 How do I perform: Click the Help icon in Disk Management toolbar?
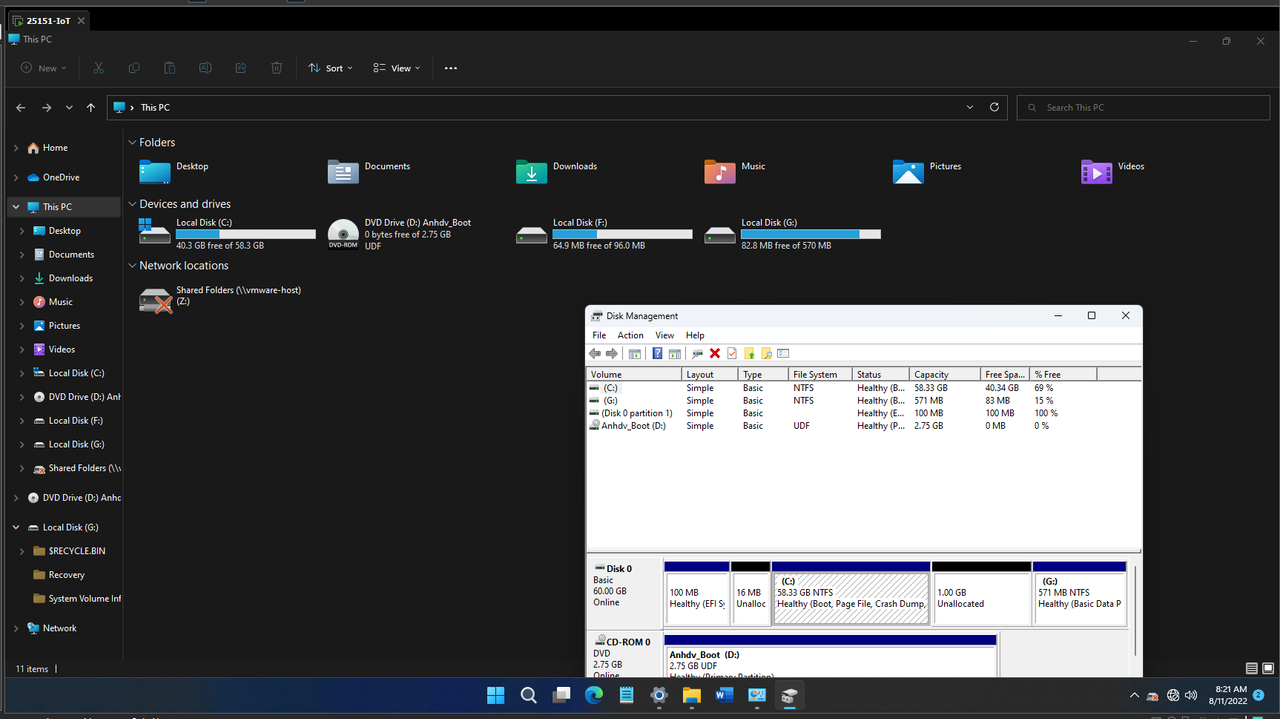pos(657,353)
